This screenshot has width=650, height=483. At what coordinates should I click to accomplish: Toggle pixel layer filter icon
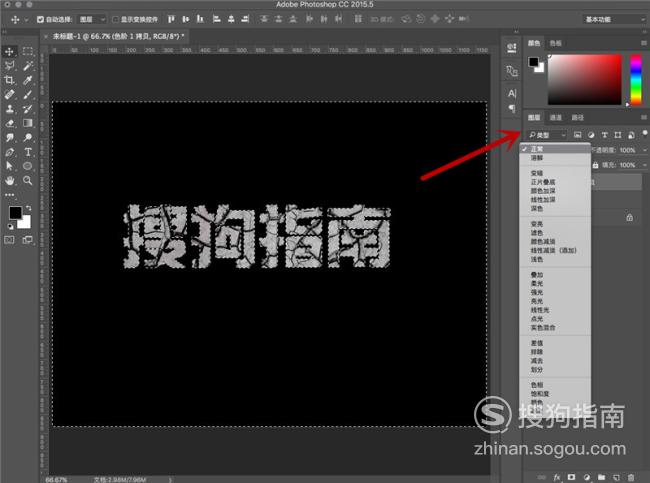pos(577,135)
